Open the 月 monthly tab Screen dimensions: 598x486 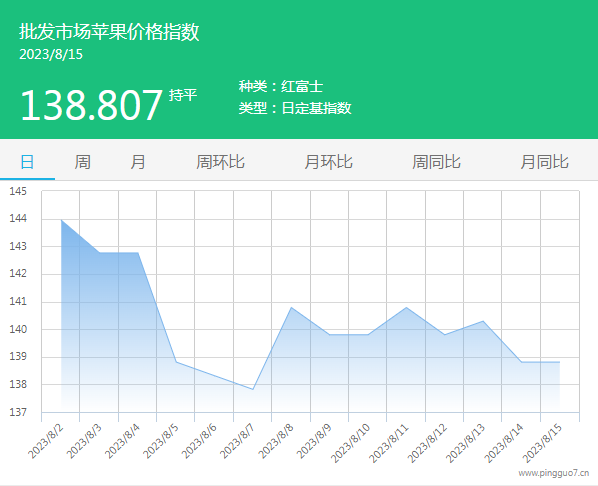[x=138, y=162]
